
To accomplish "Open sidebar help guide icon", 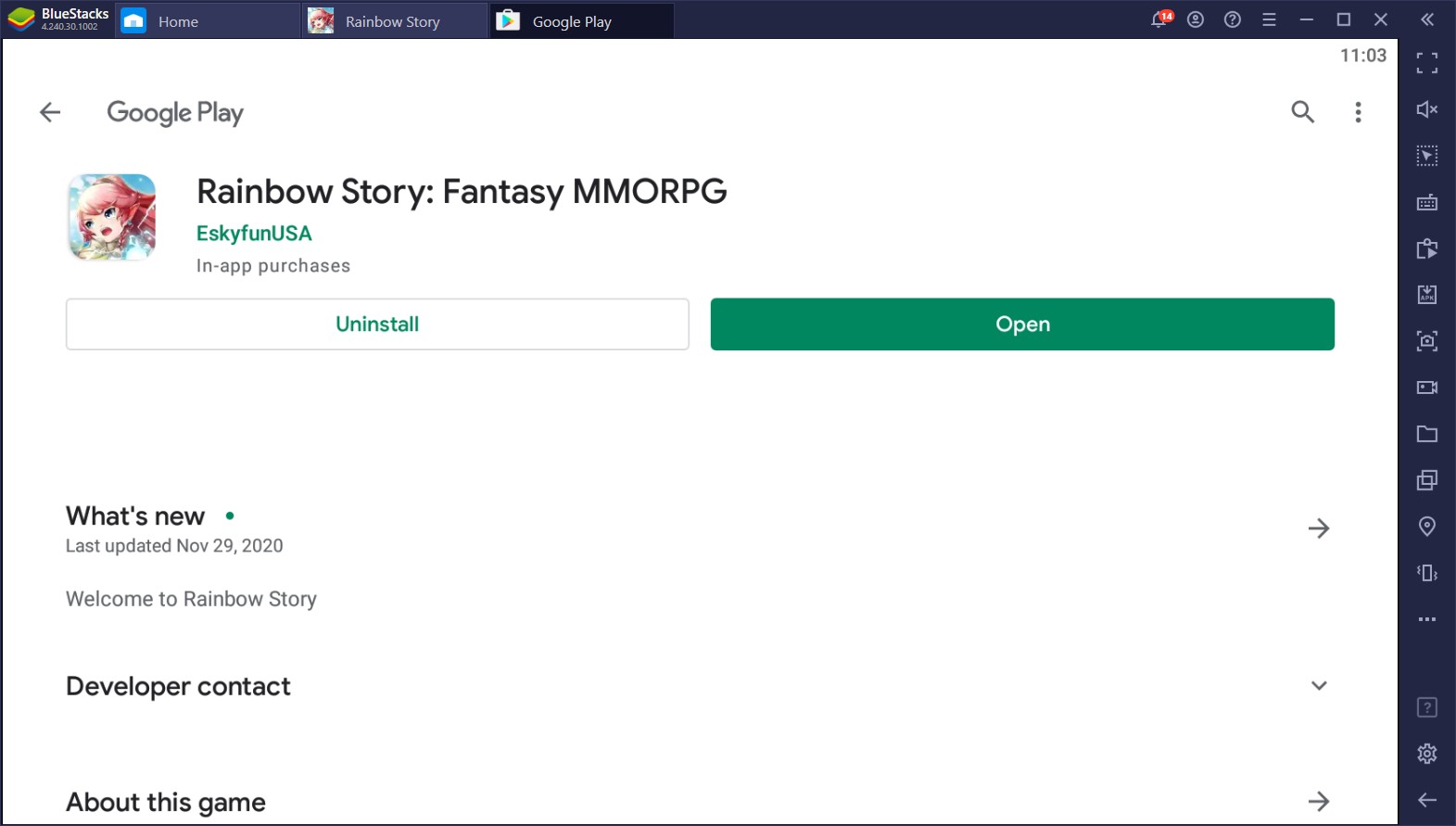I will [x=1427, y=708].
